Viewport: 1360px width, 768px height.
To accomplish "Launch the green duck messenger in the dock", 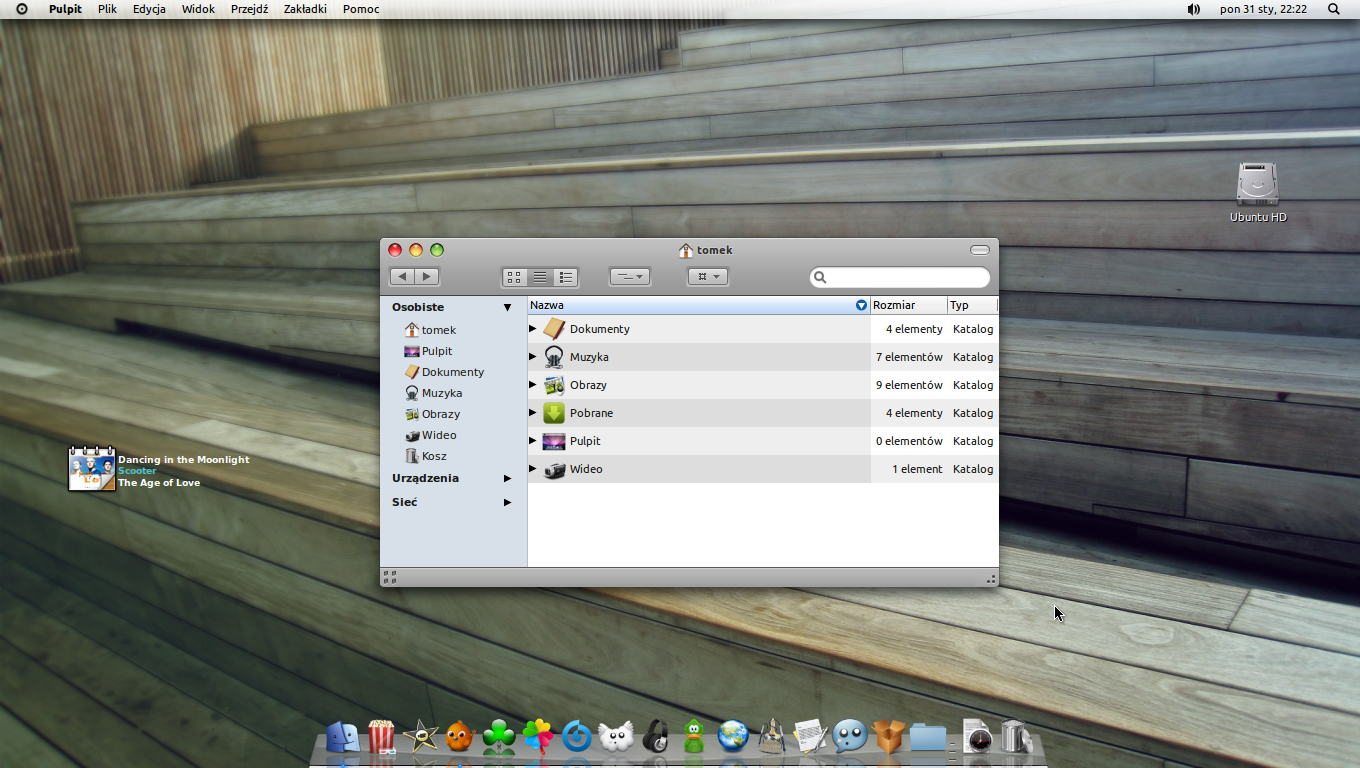I will 694,736.
